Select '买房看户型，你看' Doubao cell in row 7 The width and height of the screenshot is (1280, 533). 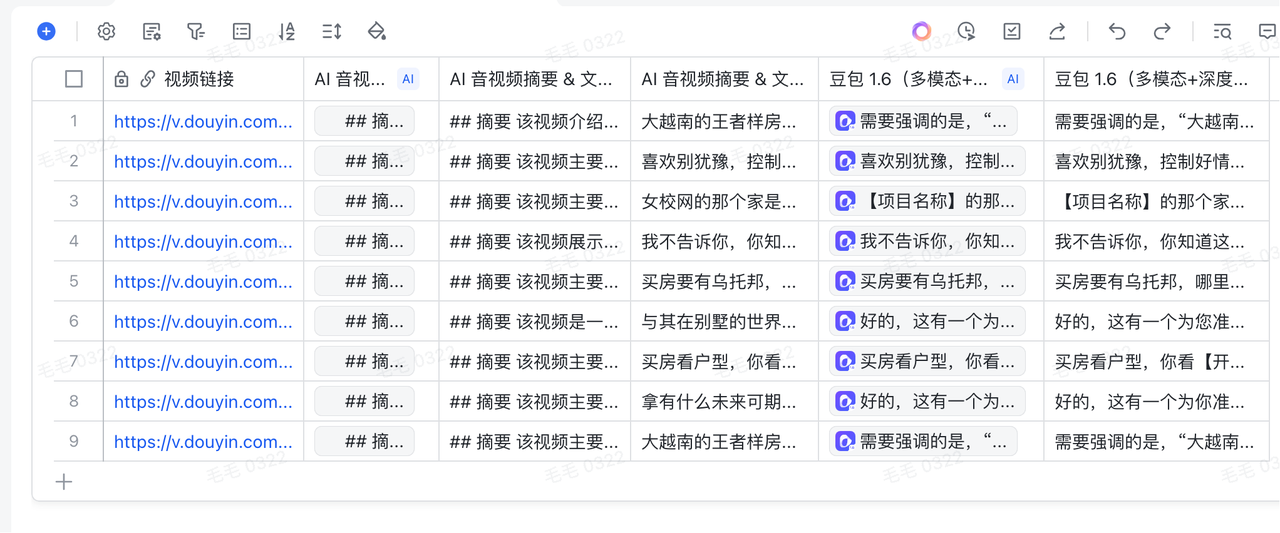pyautogui.click(x=931, y=361)
